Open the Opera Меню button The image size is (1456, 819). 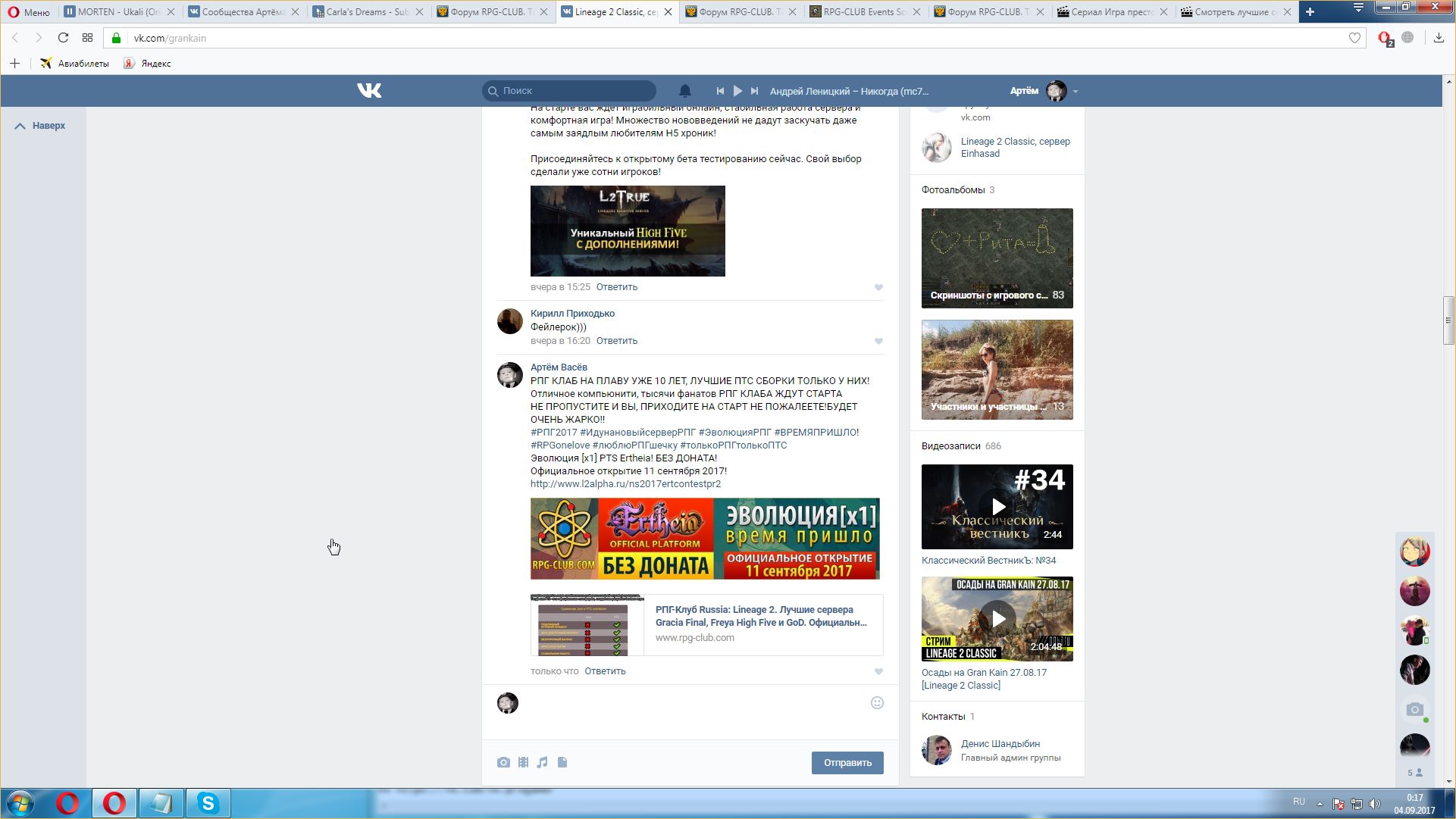point(29,12)
